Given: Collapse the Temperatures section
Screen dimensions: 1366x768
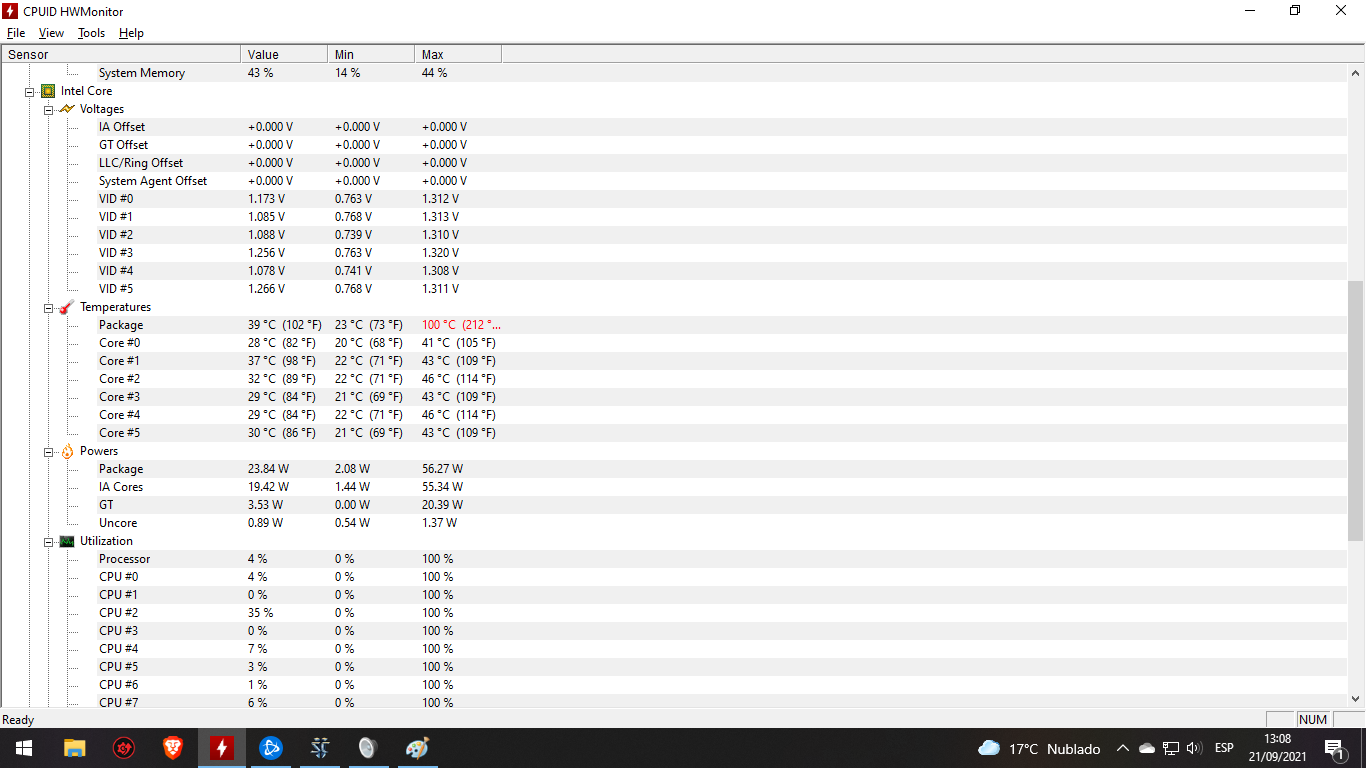Looking at the screenshot, I should 48,307.
